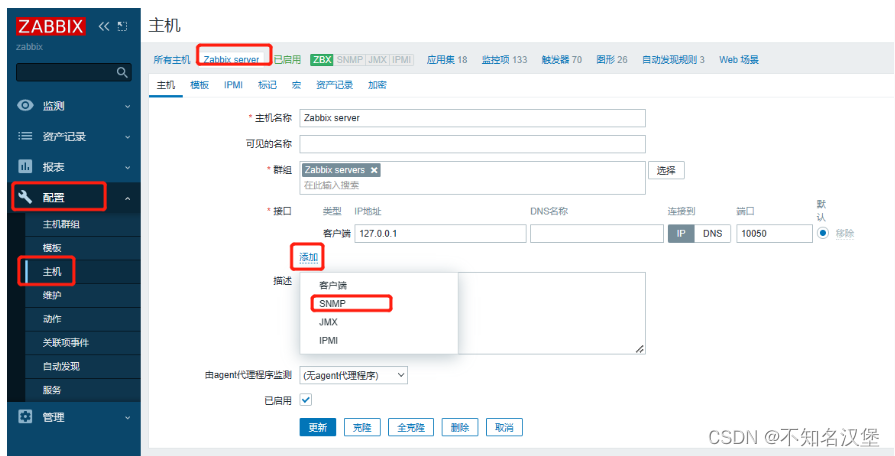The width and height of the screenshot is (895, 456).
Task: Open the agent proxy dropdown
Action: pyautogui.click(x=353, y=375)
